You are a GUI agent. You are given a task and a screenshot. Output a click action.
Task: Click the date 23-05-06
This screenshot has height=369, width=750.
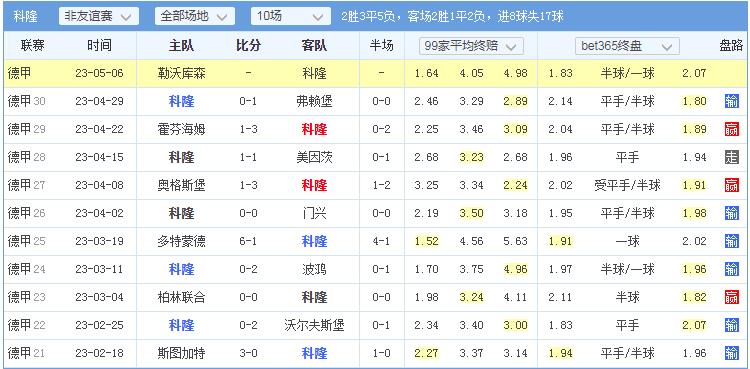(99, 73)
